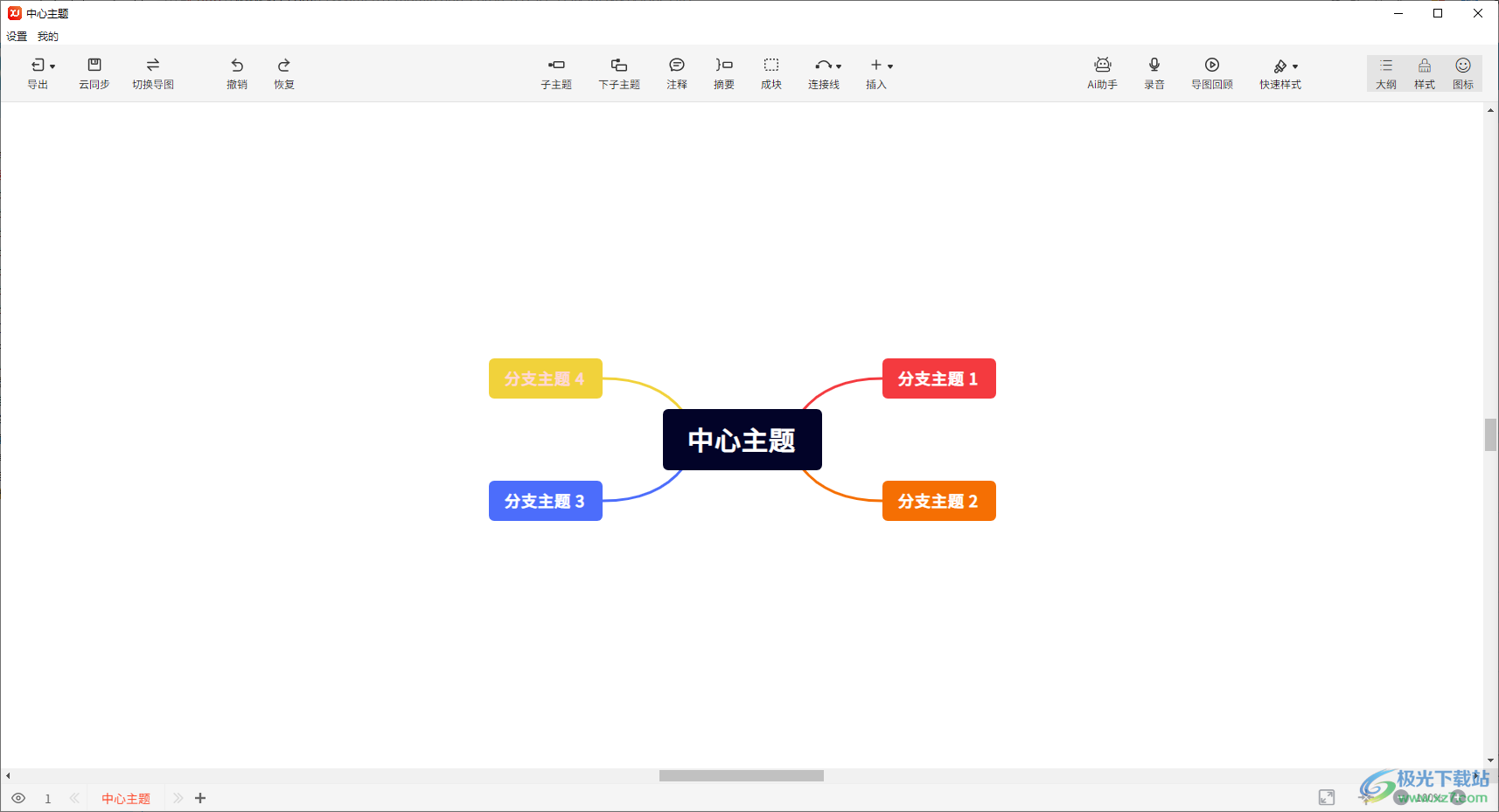This screenshot has height=812, width=1499.
Task: Toggle the Icons (图标) panel
Action: pos(1463,73)
